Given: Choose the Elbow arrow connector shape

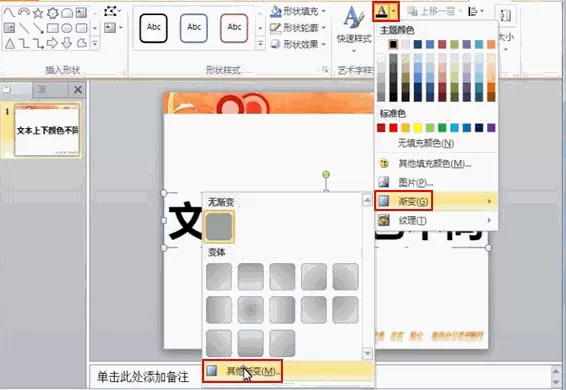Looking at the screenshot, I should [38, 44].
